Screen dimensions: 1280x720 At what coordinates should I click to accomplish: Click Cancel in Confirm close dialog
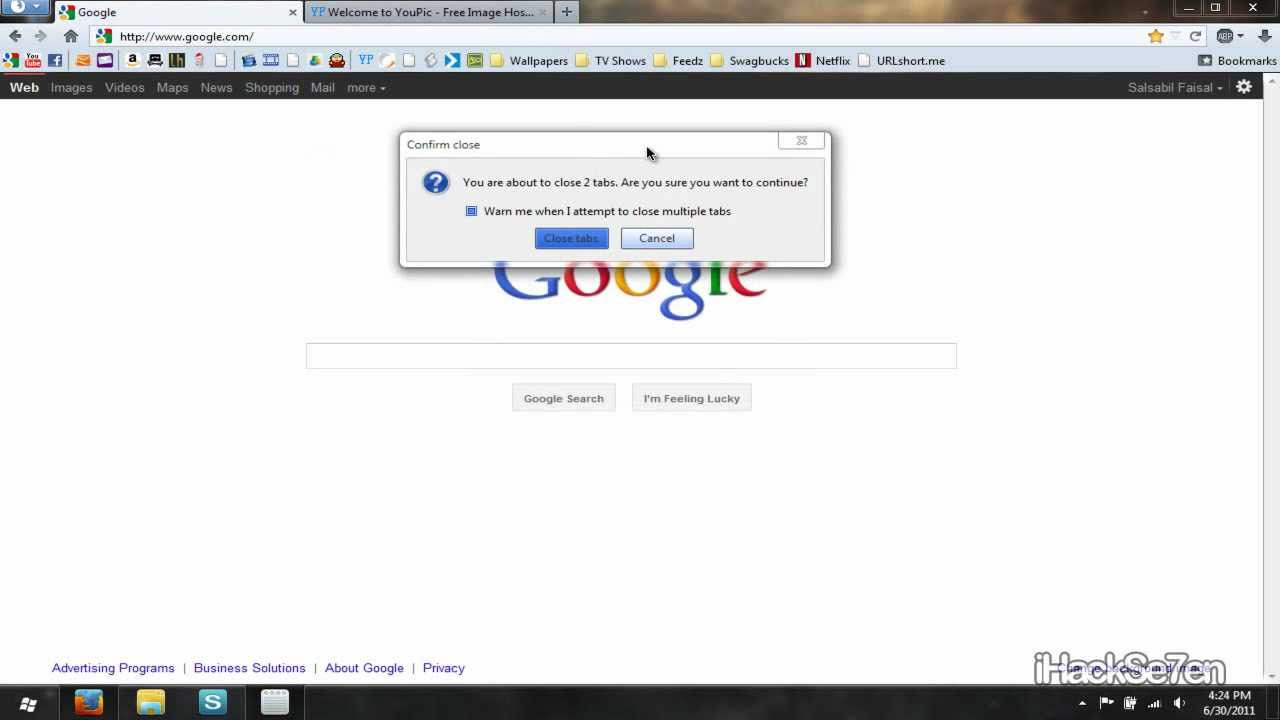[x=657, y=238]
